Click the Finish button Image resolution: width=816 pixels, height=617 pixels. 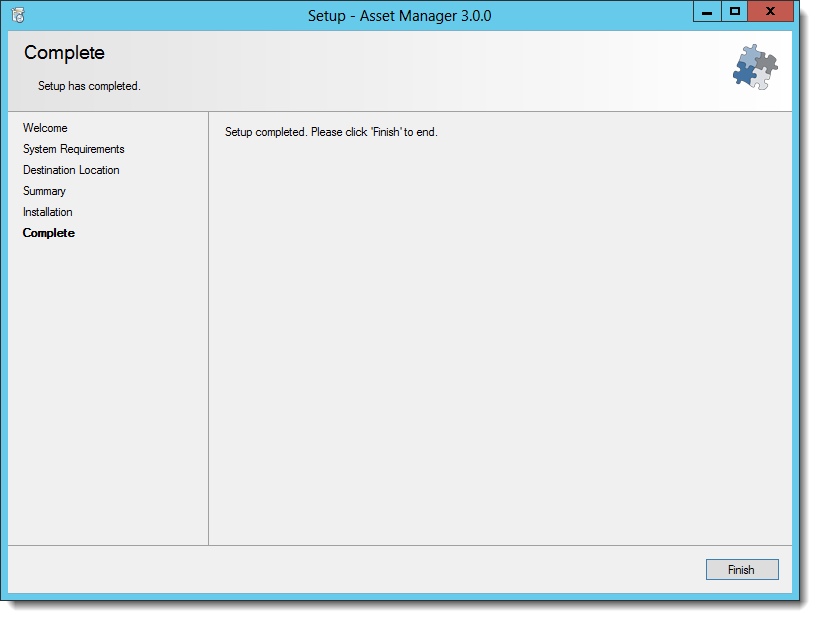[x=742, y=570]
